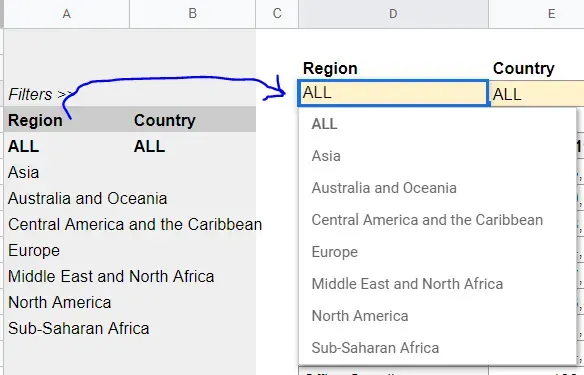Select column D header
This screenshot has width=584, height=375.
[393, 14]
